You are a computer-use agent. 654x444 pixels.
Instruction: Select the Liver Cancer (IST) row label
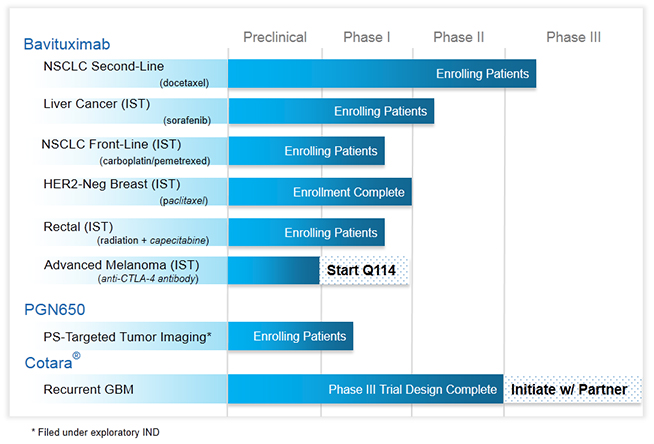click(x=96, y=103)
